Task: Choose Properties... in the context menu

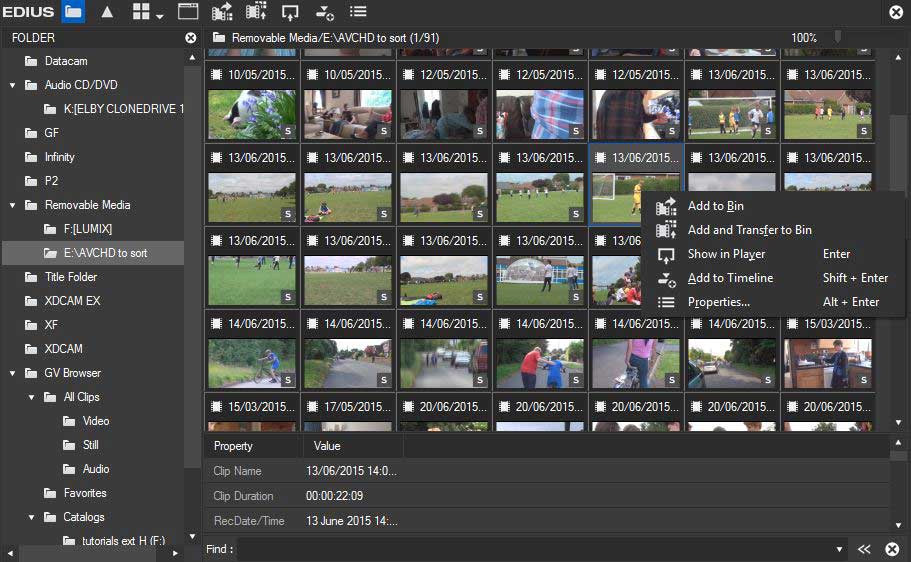Action: [718, 302]
